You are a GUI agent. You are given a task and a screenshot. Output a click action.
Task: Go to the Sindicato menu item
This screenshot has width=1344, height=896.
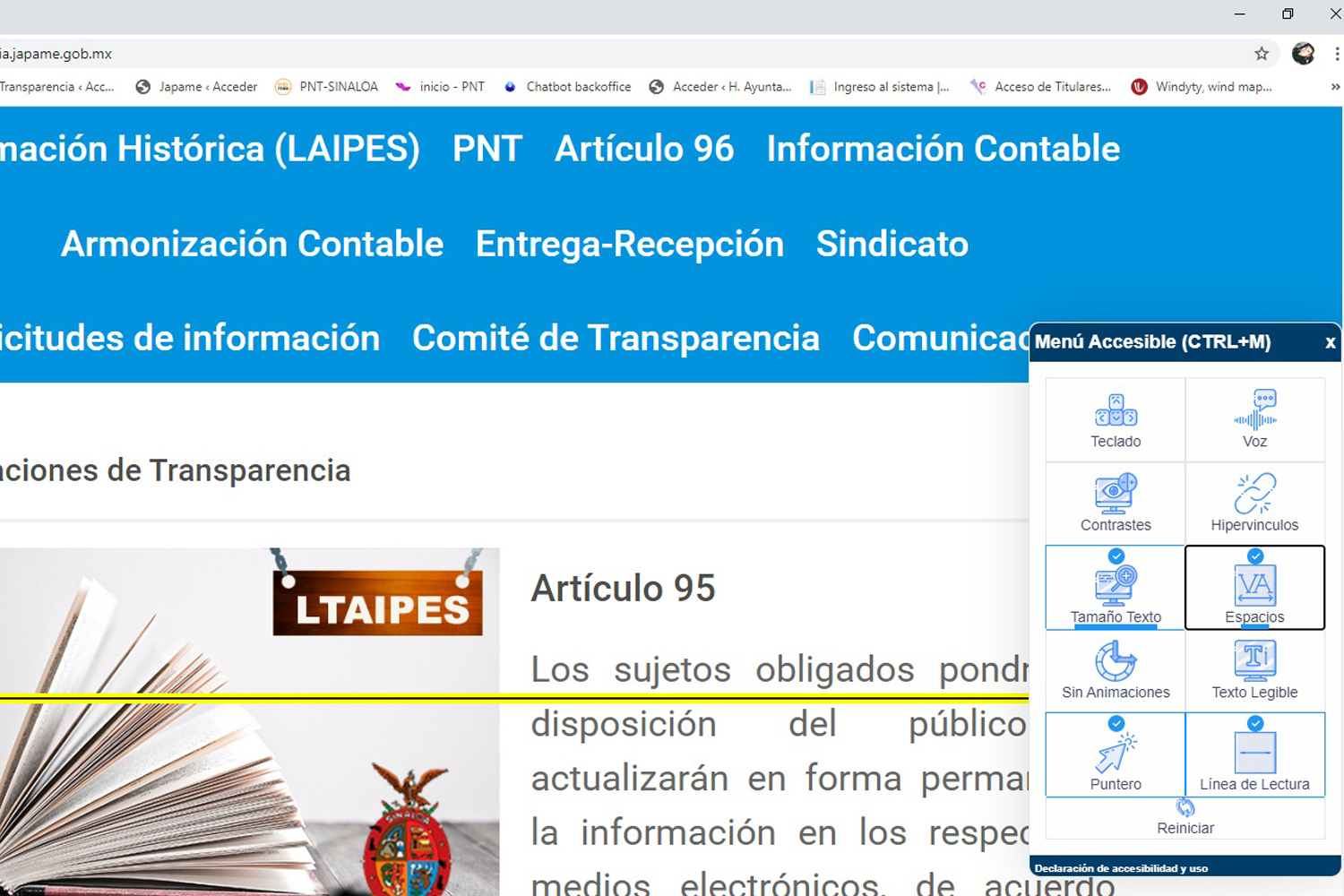pyautogui.click(x=892, y=244)
